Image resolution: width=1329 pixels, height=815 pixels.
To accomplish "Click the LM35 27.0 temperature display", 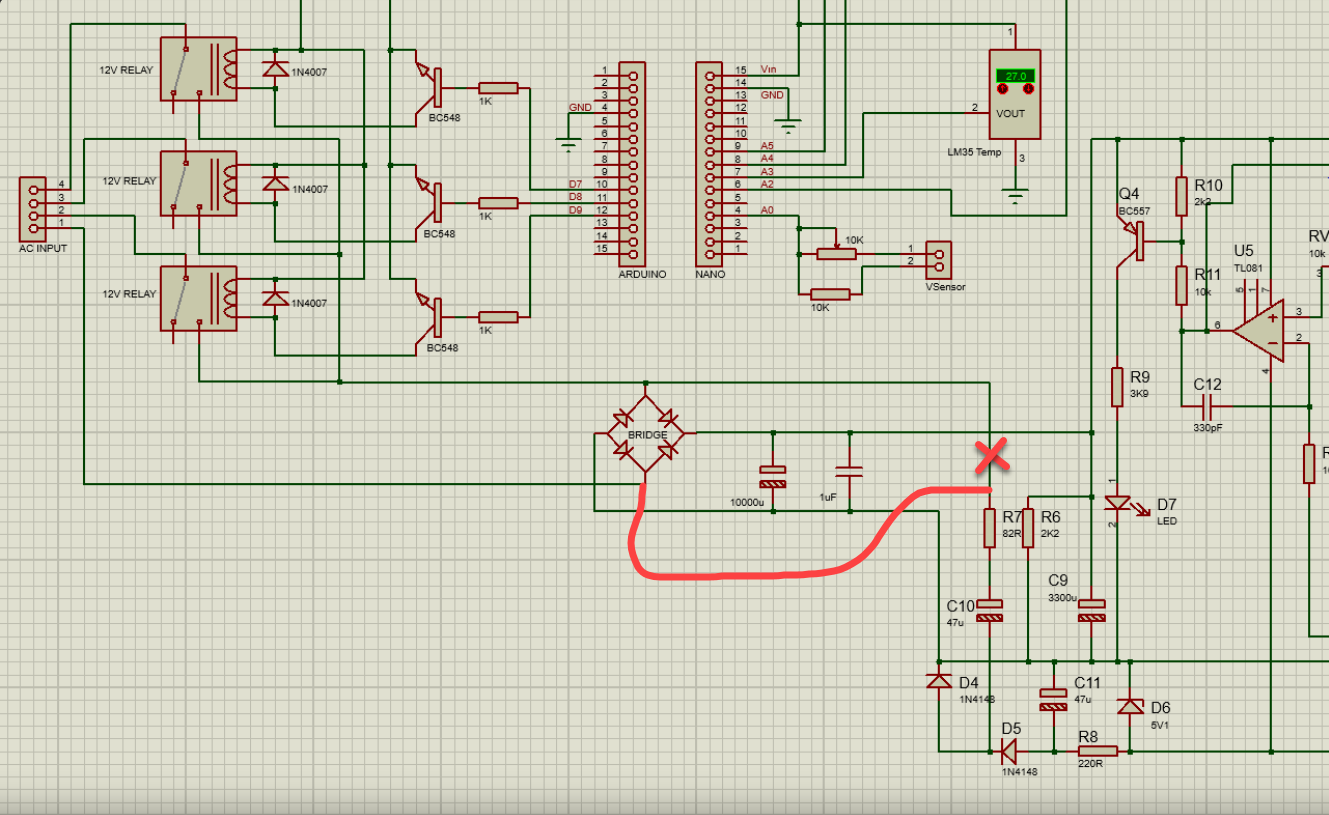I will [1015, 76].
